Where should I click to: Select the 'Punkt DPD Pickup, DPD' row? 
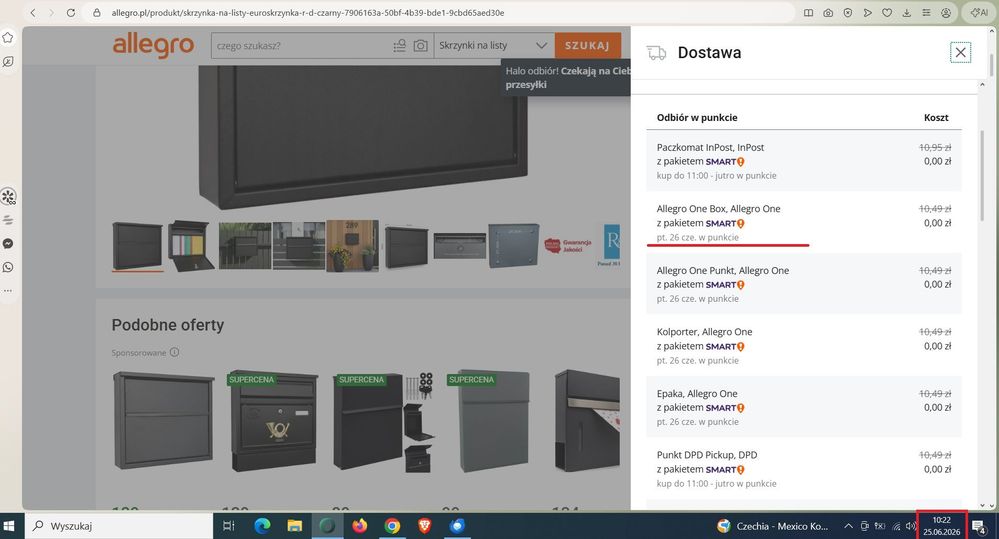[803, 470]
